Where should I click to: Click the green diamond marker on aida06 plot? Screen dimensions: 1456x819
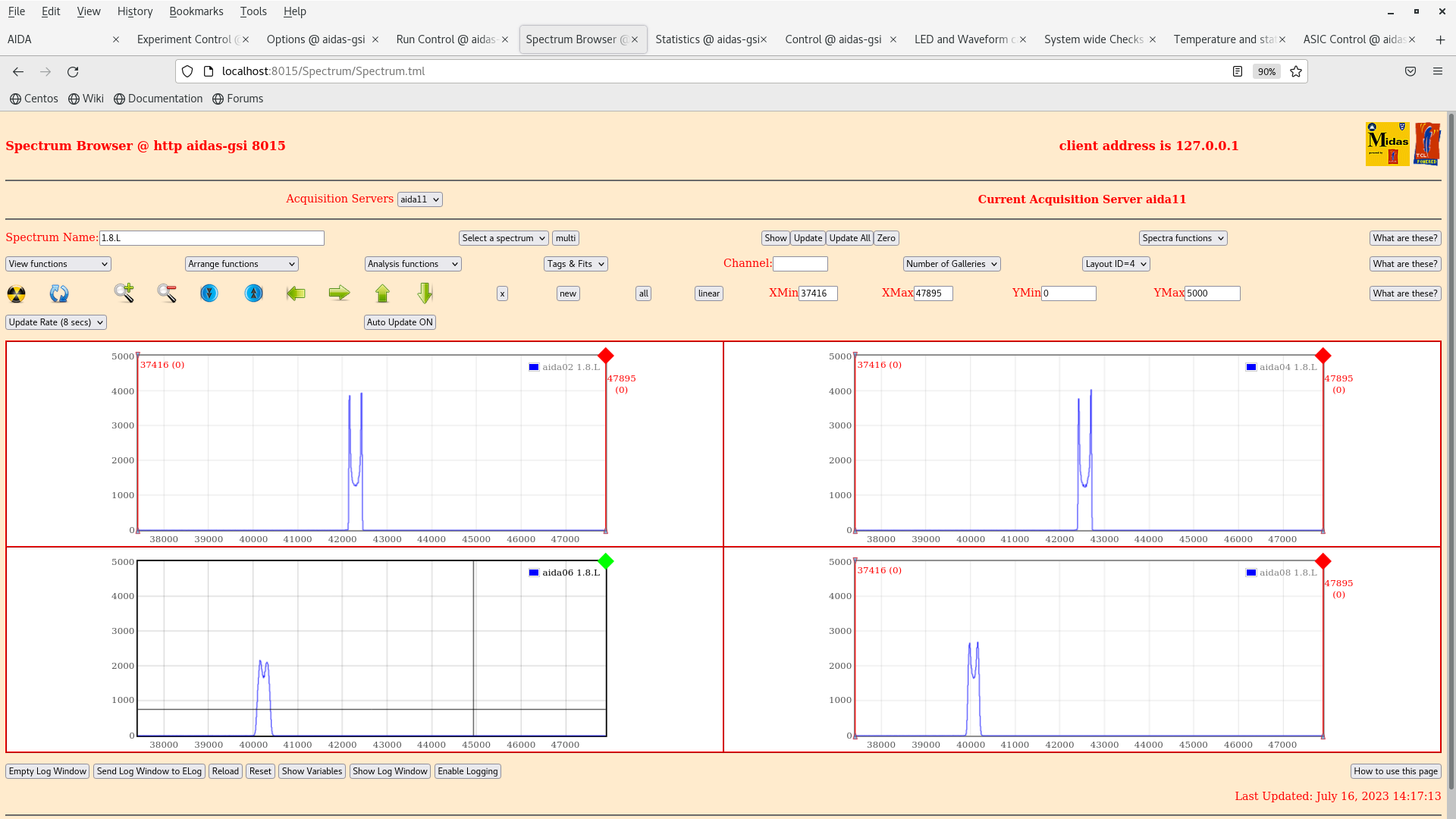605,561
